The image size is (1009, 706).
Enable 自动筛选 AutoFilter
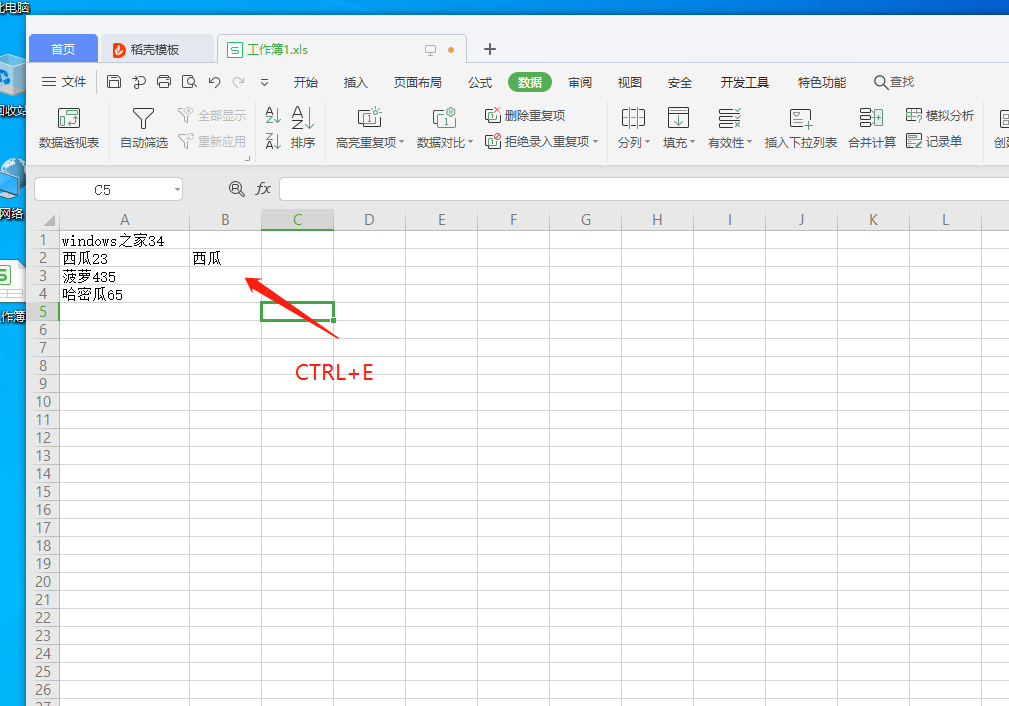142,128
